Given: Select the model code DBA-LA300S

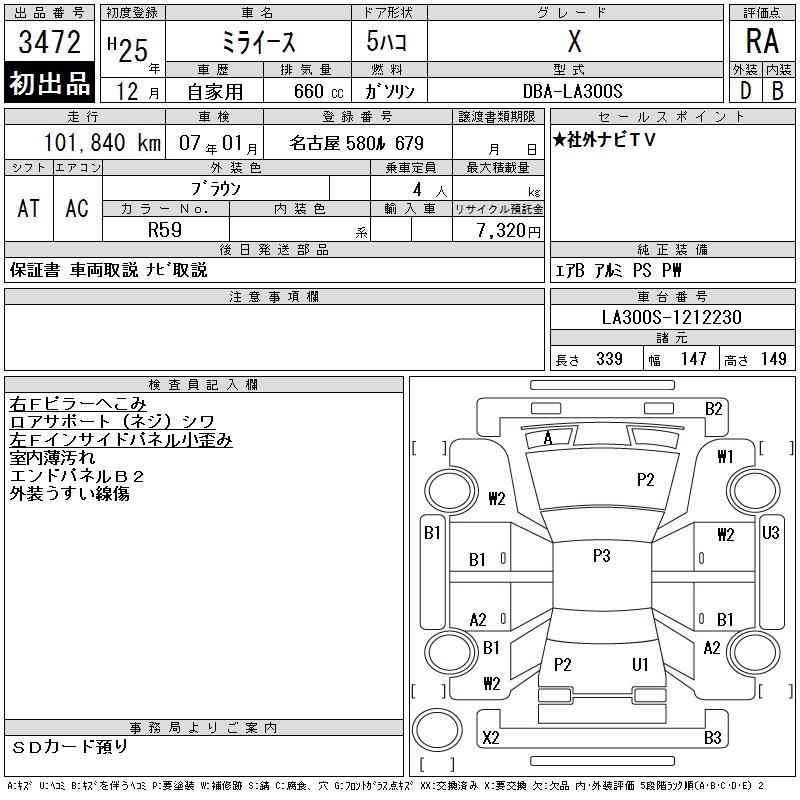Looking at the screenshot, I should (572, 91).
